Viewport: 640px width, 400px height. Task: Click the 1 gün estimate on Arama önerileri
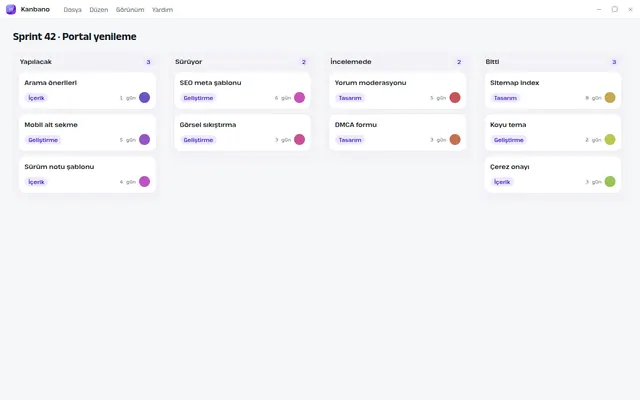[x=128, y=98]
